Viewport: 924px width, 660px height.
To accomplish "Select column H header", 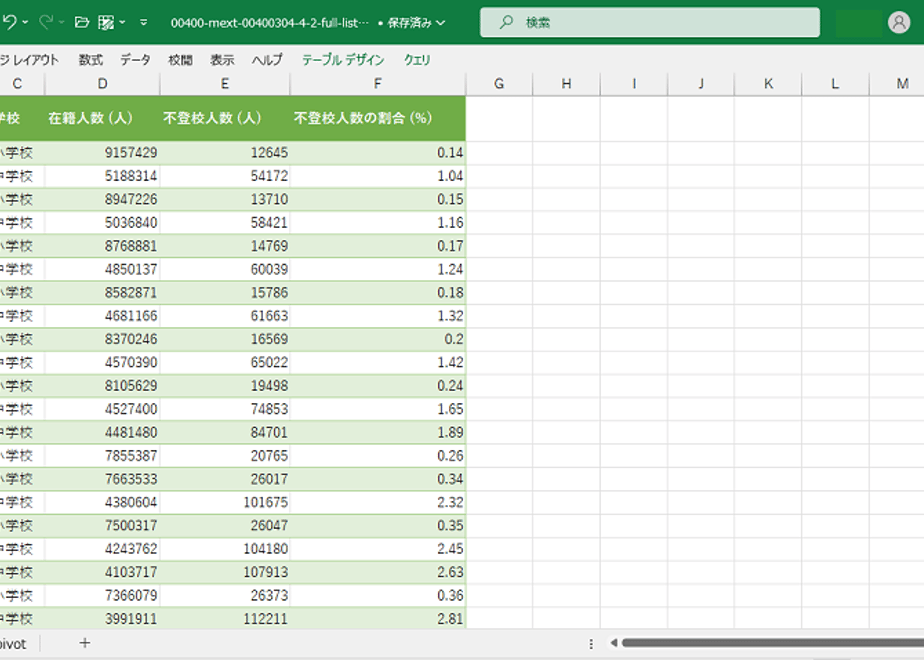I will [x=566, y=84].
